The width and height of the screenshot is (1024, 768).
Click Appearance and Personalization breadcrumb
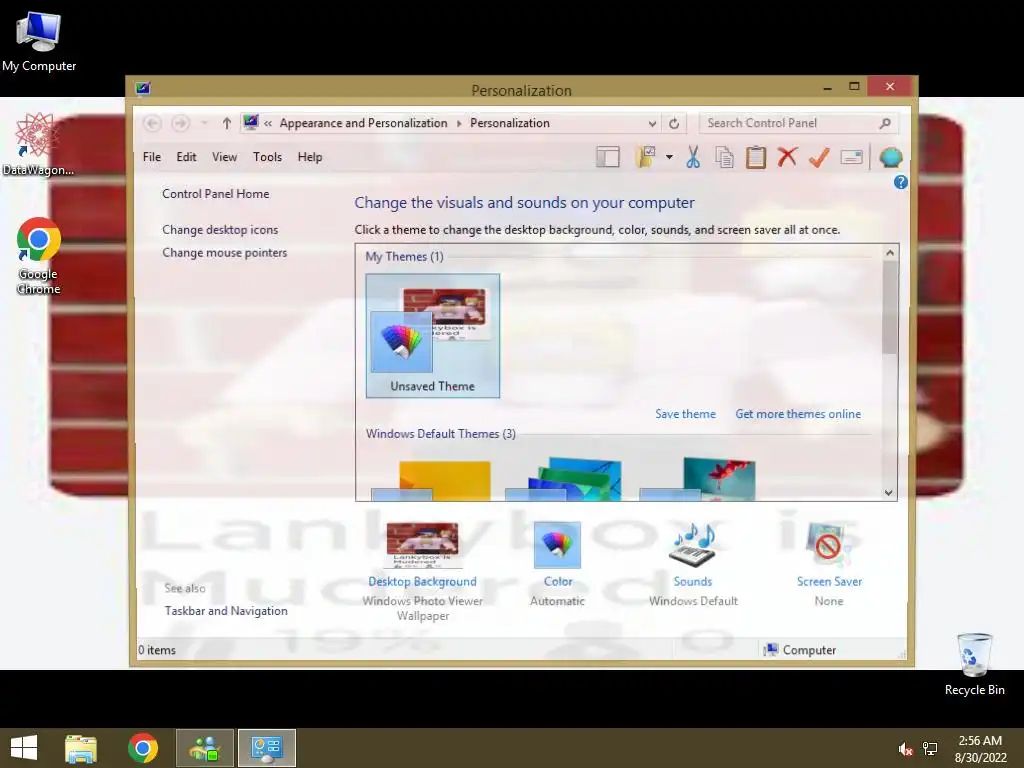coord(364,123)
